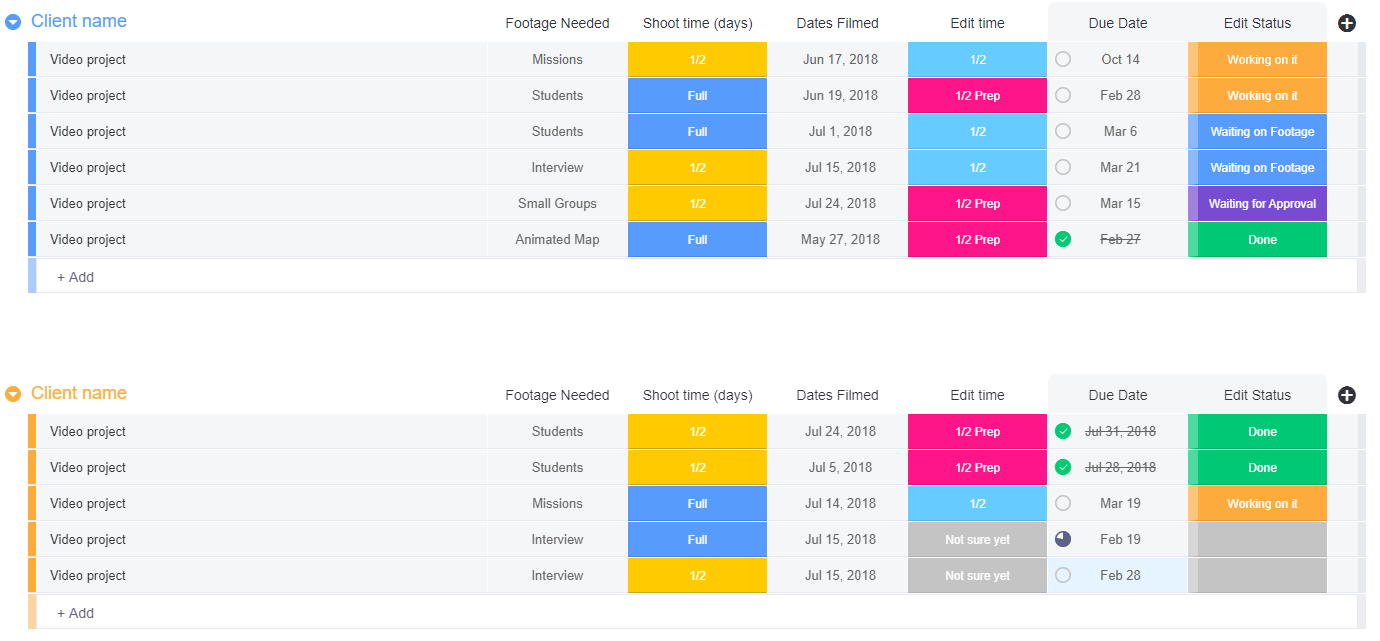Click the pie progress icon beside Feb 19

pyautogui.click(x=1063, y=539)
